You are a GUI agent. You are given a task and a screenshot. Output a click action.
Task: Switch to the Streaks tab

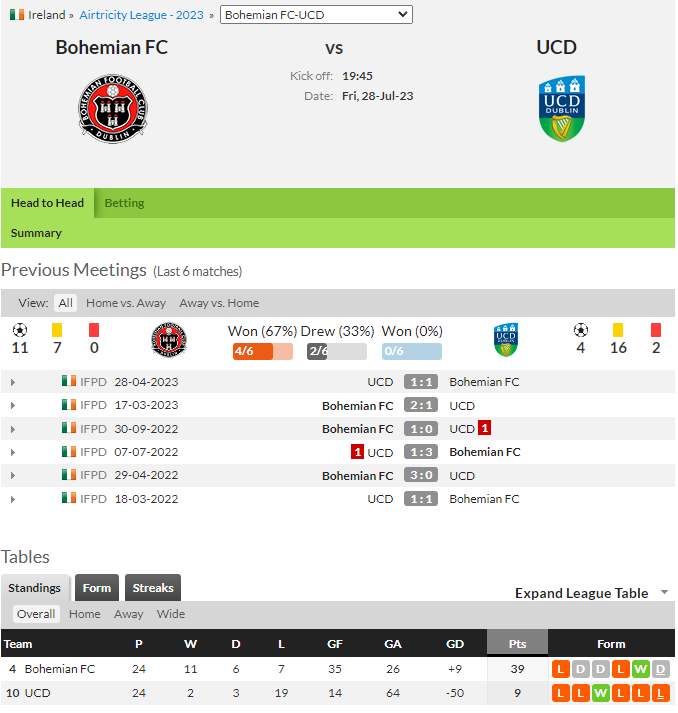pos(153,588)
